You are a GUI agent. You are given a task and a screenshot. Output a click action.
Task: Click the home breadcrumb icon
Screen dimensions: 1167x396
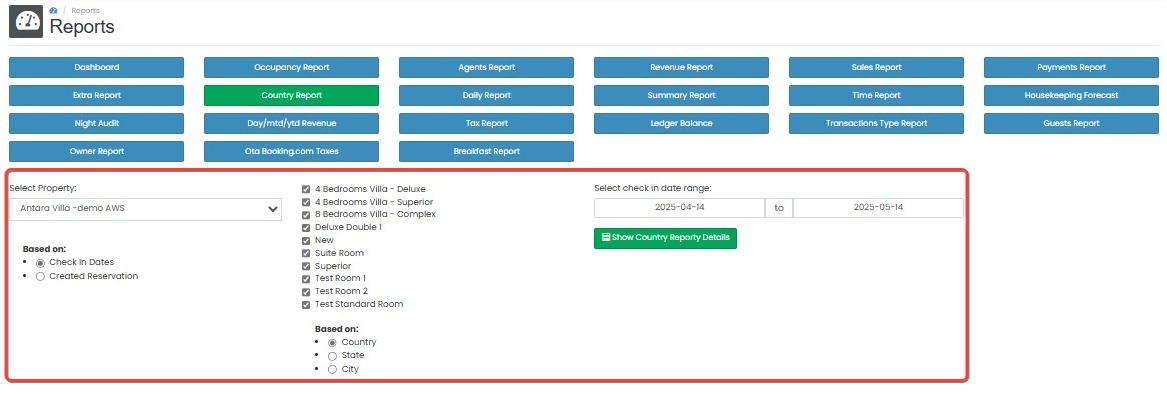point(53,10)
